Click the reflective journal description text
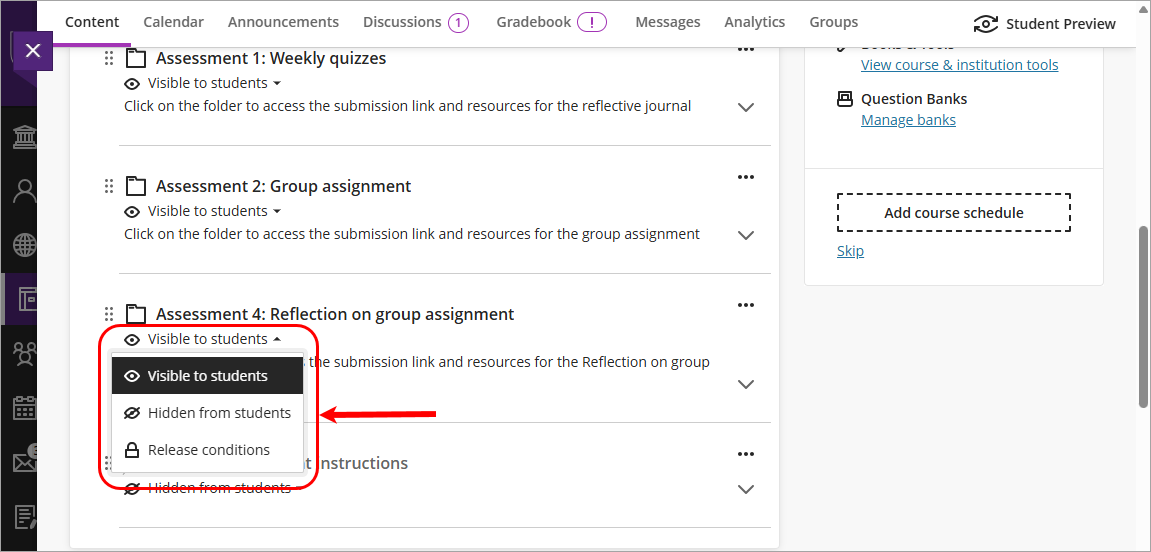 tap(407, 106)
